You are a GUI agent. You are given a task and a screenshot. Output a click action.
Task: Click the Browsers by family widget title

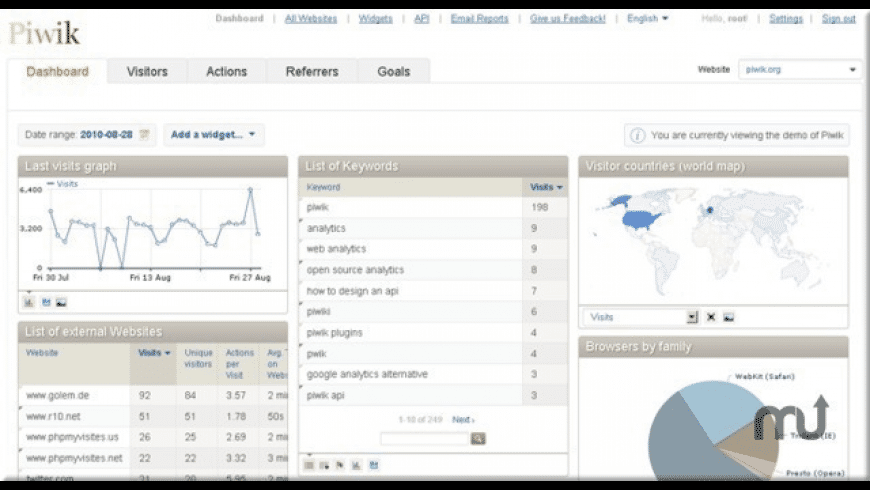coord(638,346)
